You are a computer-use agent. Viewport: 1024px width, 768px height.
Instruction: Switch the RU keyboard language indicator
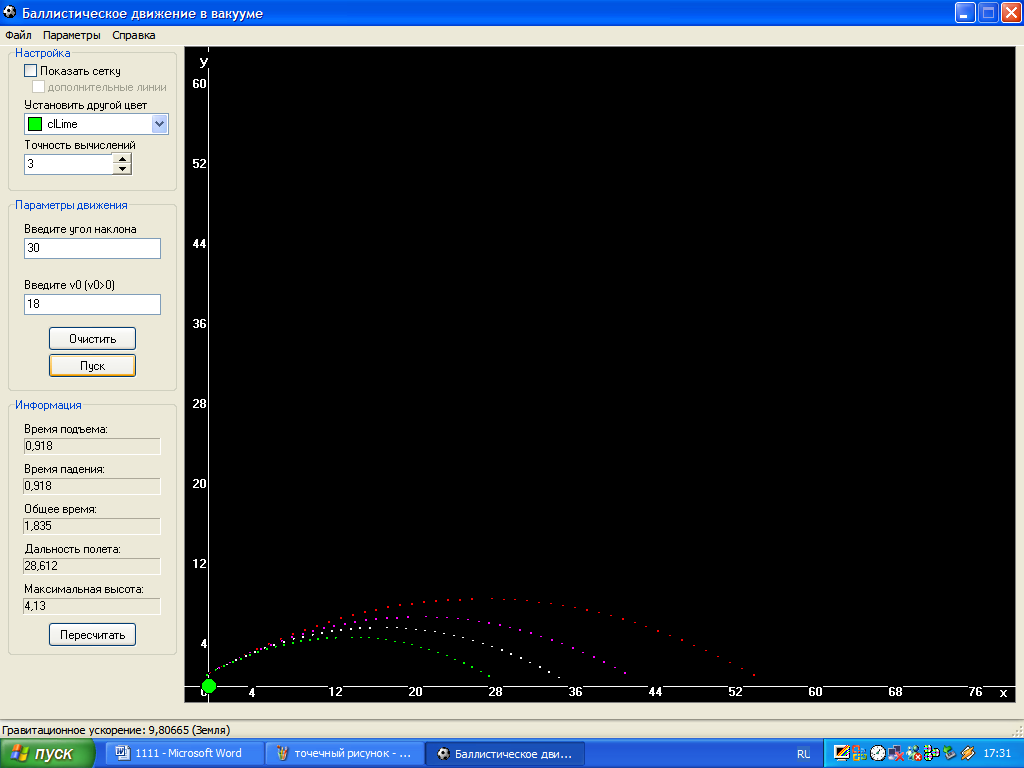pos(804,753)
